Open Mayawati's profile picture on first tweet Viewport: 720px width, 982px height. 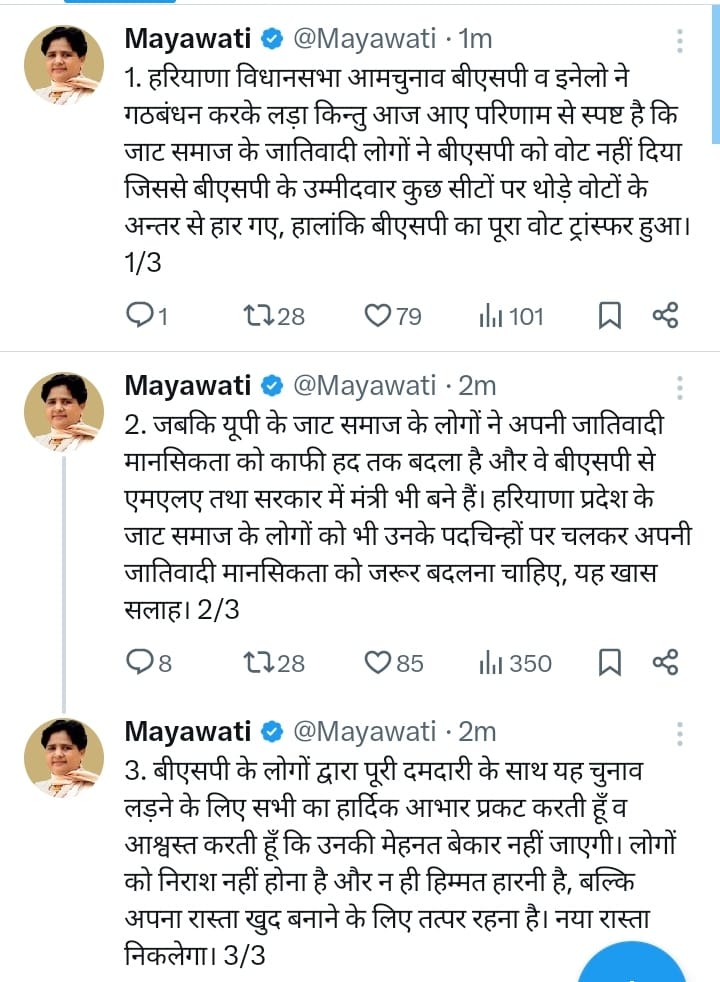[x=64, y=65]
